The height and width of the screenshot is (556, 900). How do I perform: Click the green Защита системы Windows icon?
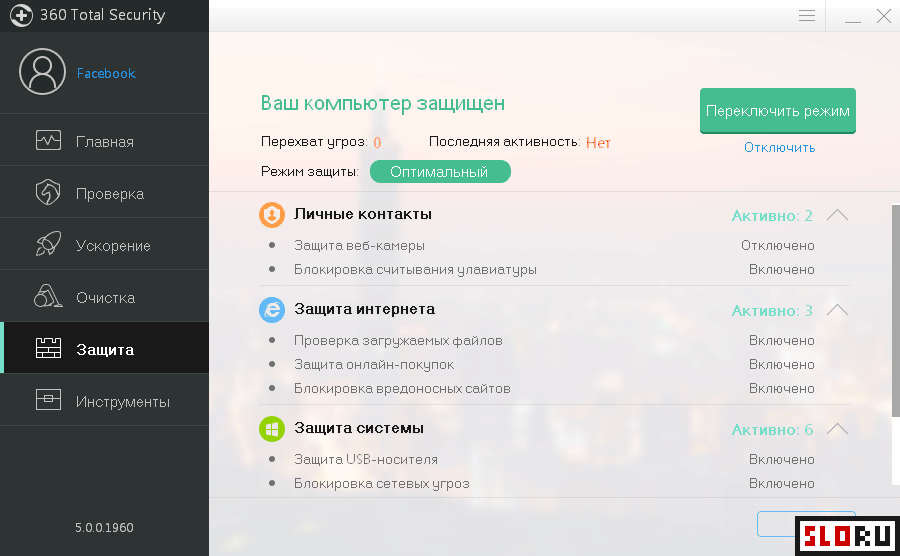pyautogui.click(x=271, y=429)
